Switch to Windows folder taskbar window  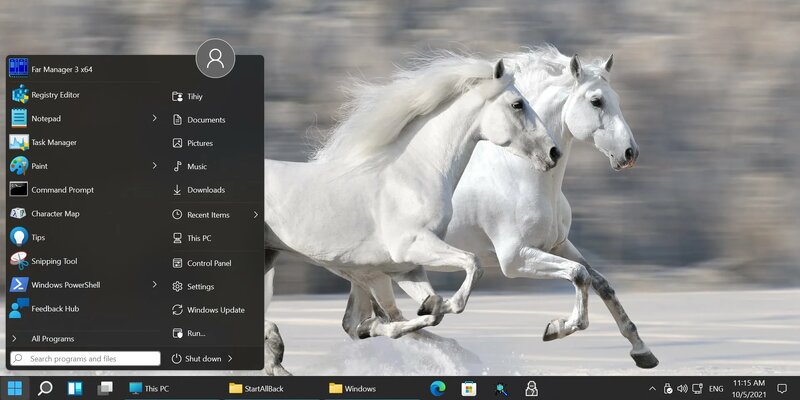tap(372, 389)
